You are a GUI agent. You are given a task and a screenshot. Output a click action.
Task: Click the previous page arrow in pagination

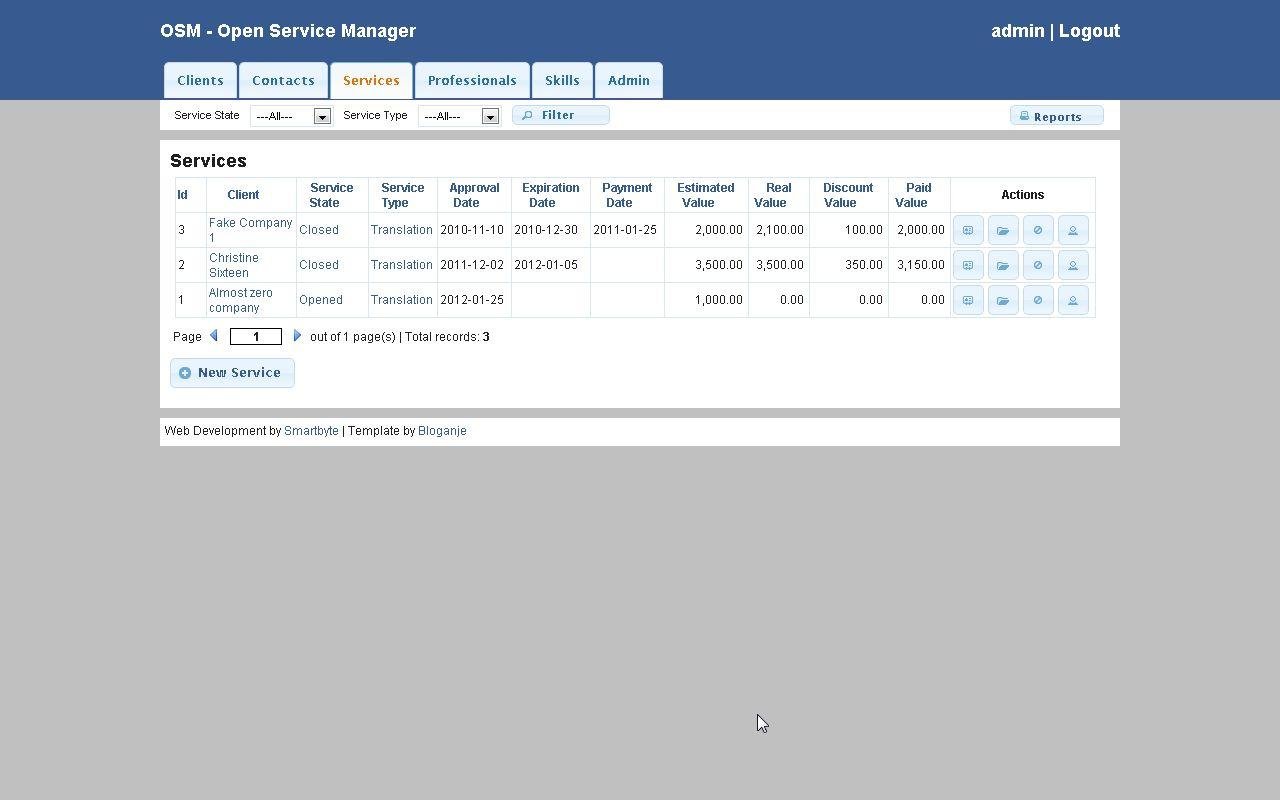point(214,336)
